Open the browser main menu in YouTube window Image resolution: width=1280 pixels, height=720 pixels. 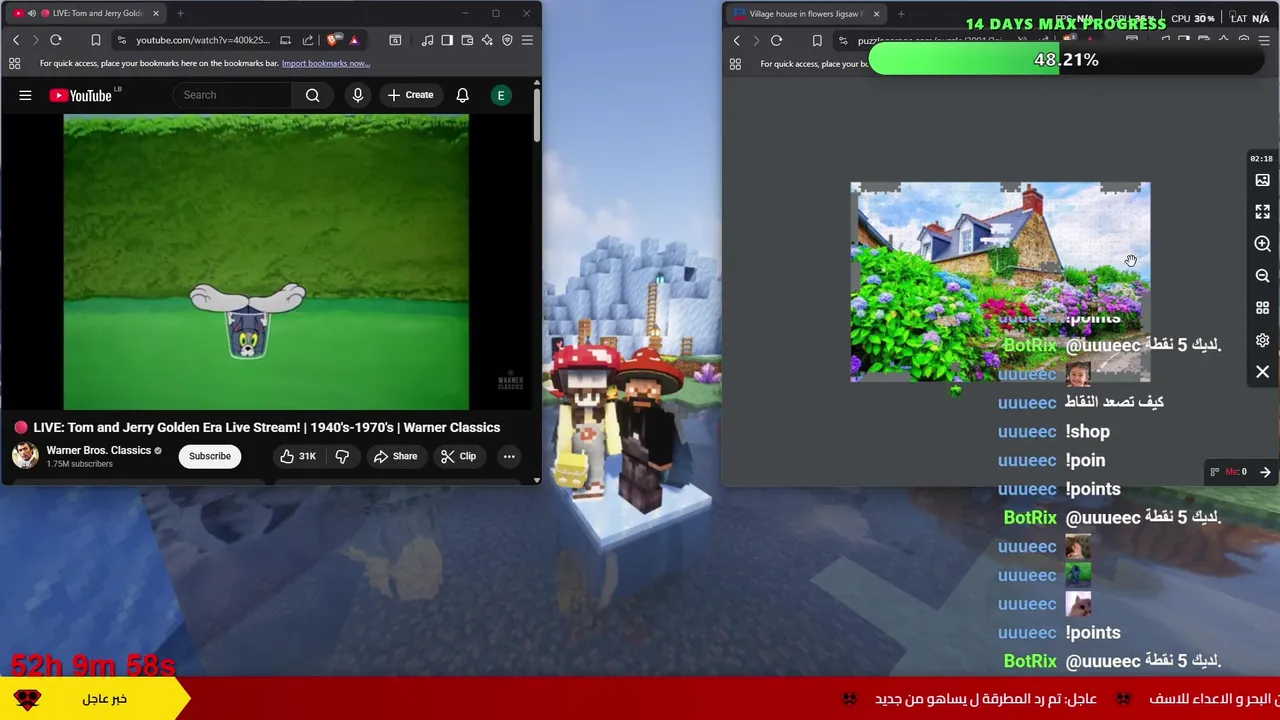coord(527,40)
